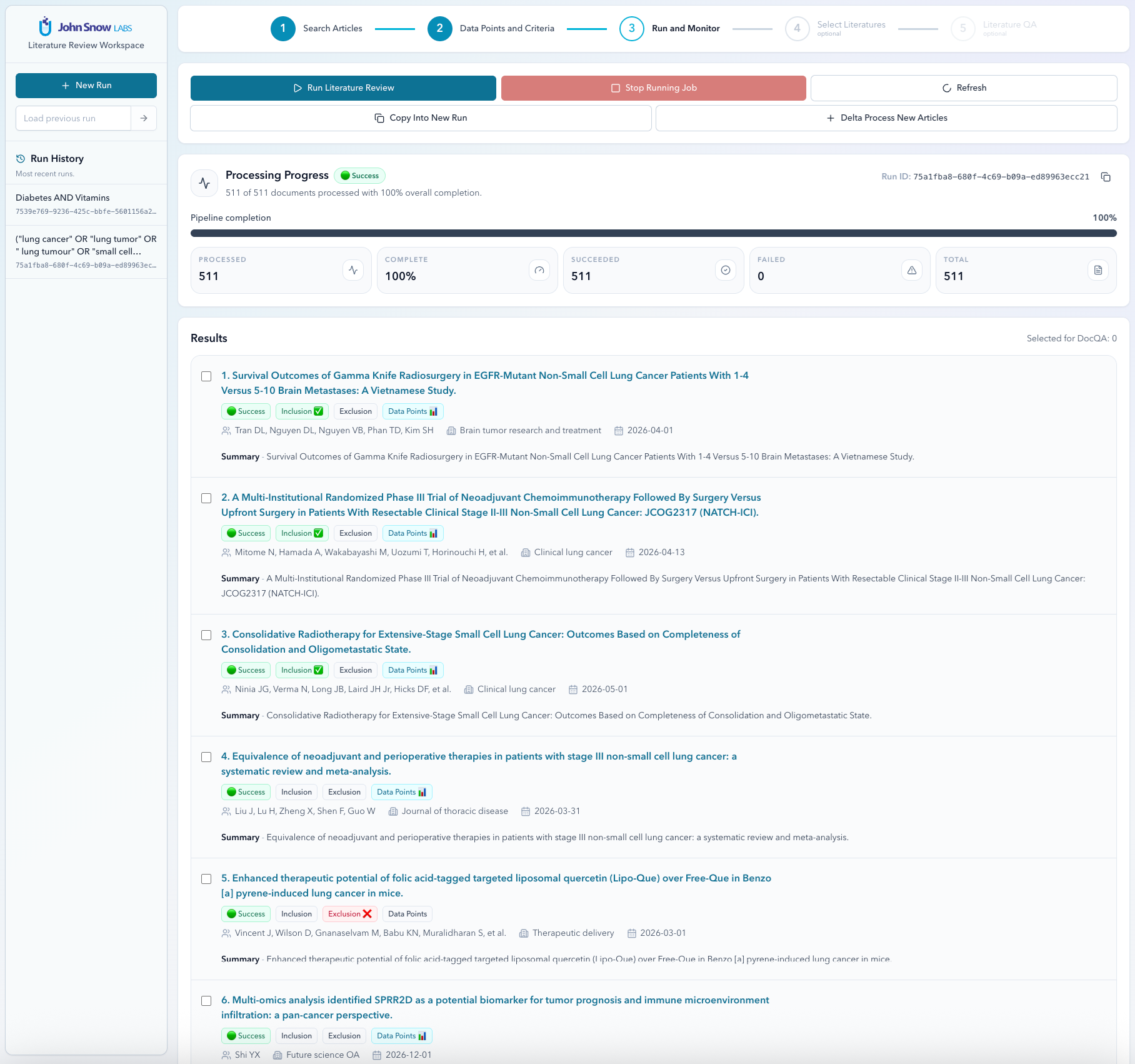
Task: Expand Exclusion tag on article 1
Action: [x=356, y=411]
